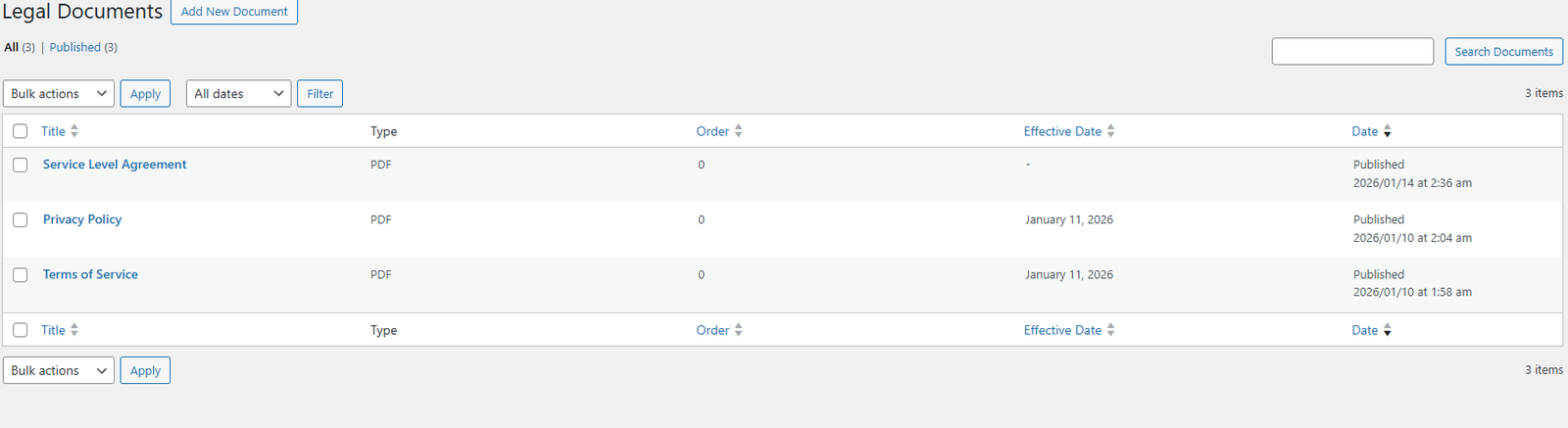
Task: Click footer Order sort arrows
Action: click(x=738, y=330)
